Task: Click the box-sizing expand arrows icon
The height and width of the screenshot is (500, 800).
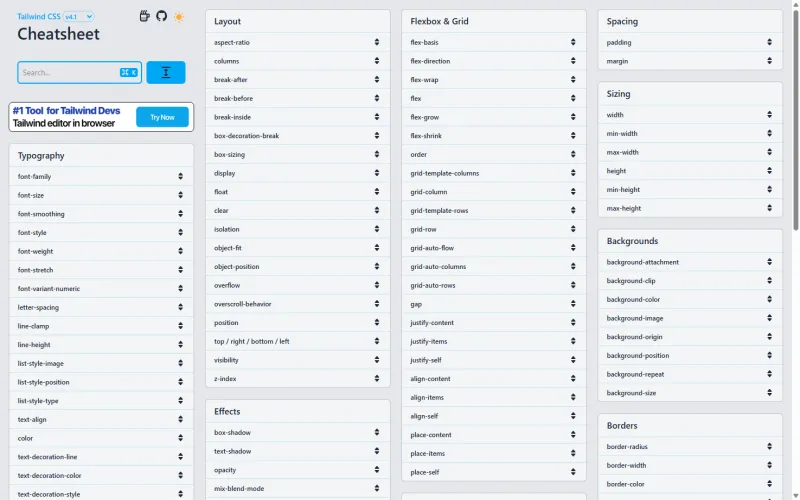Action: (377, 154)
